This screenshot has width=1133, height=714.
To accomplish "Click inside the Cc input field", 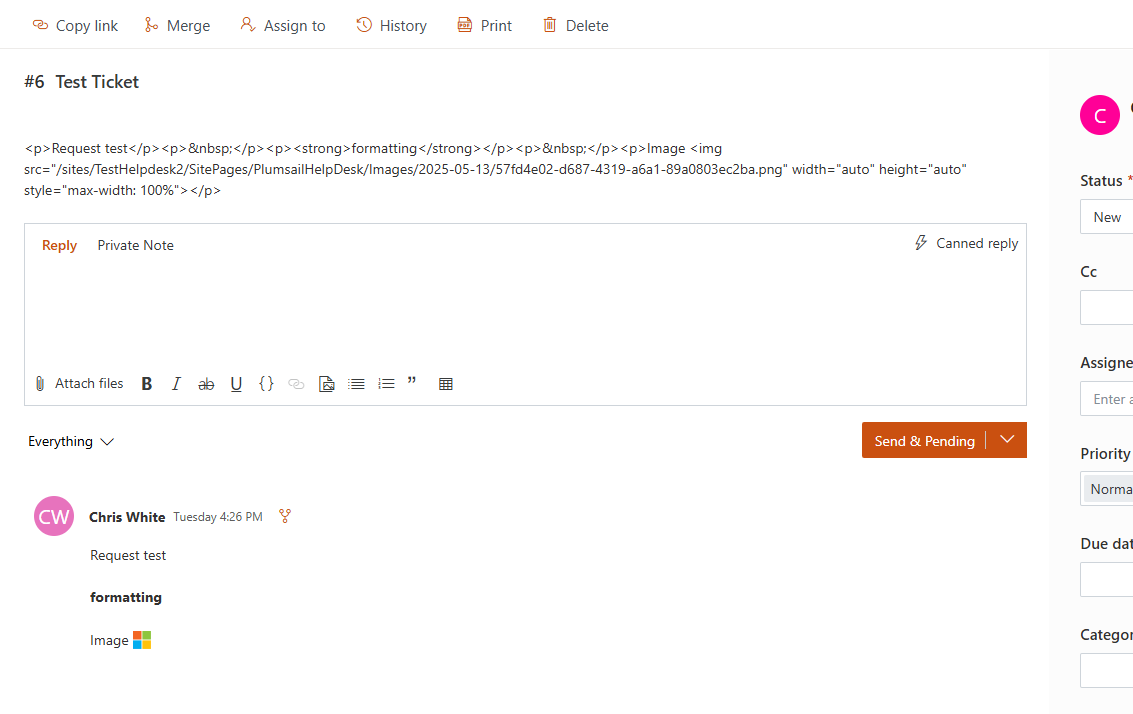I will (1106, 308).
